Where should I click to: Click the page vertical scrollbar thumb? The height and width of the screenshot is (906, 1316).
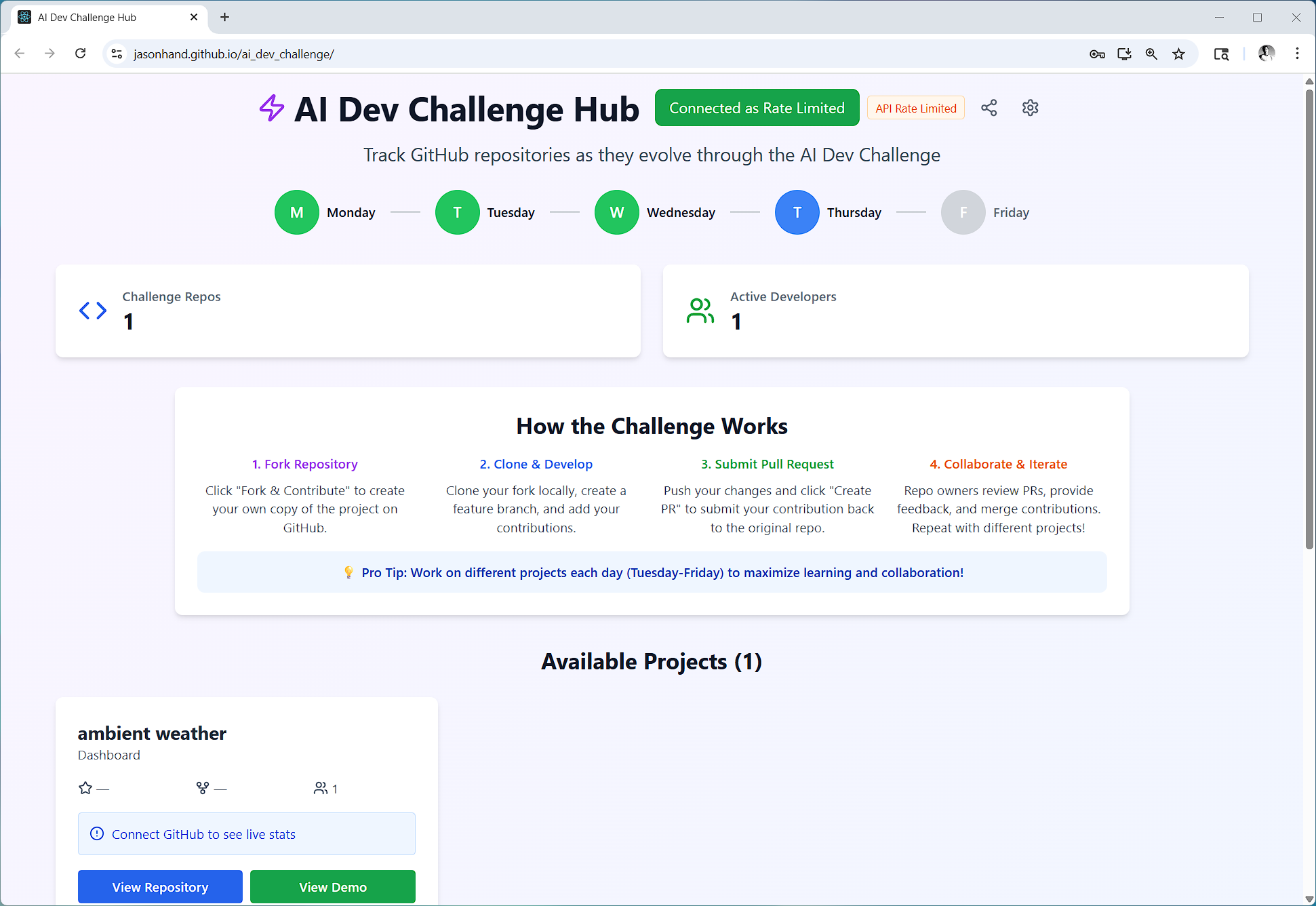(1309, 319)
